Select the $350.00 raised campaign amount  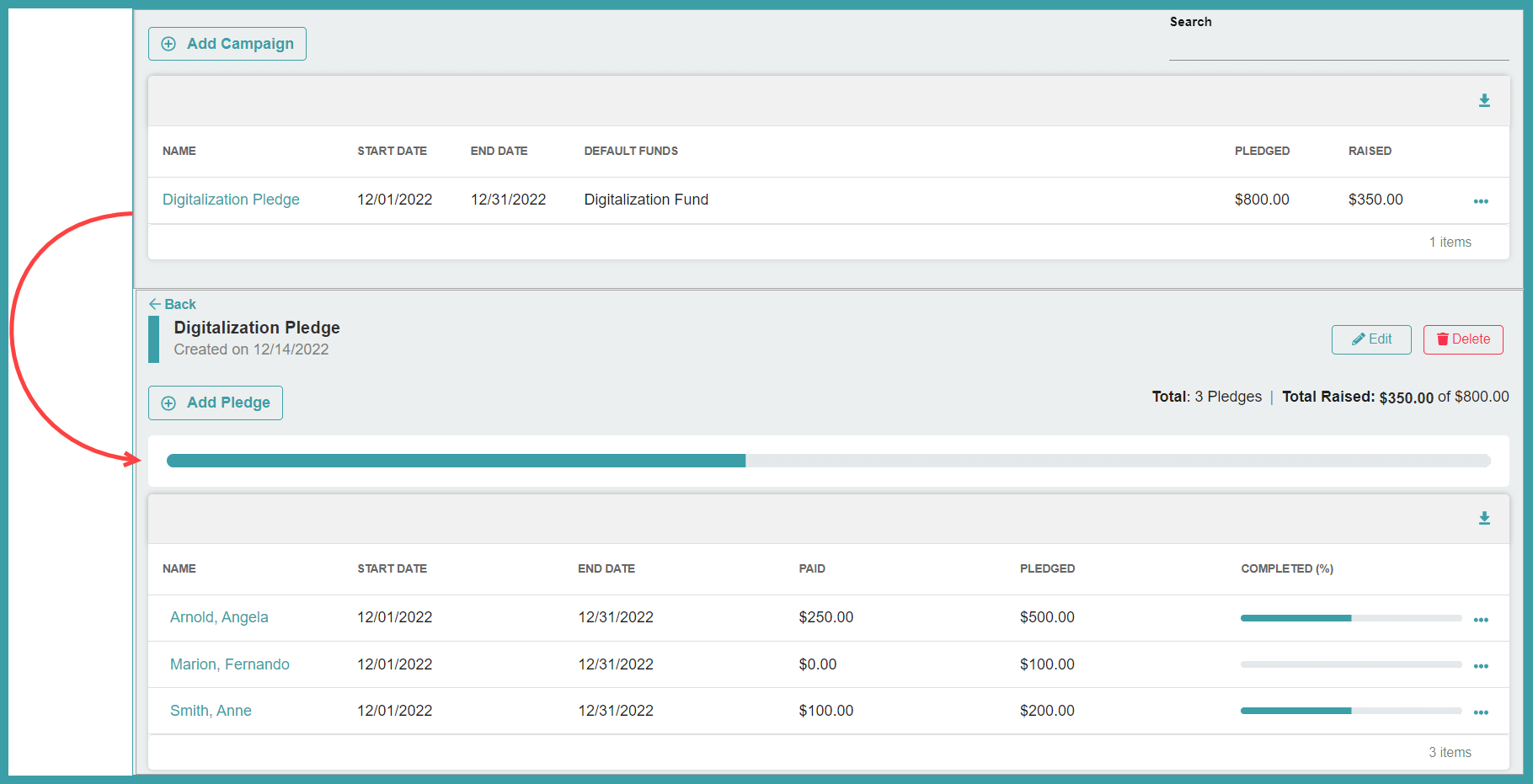[1375, 200]
